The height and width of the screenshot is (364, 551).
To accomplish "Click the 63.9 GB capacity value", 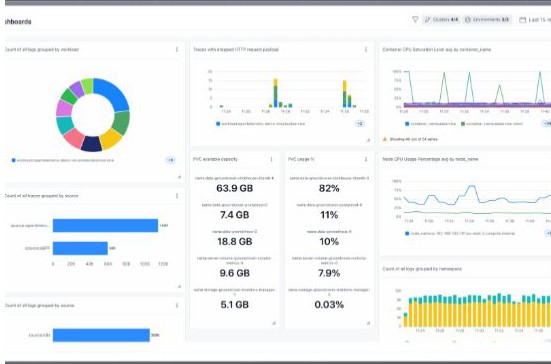I will coord(234,188).
